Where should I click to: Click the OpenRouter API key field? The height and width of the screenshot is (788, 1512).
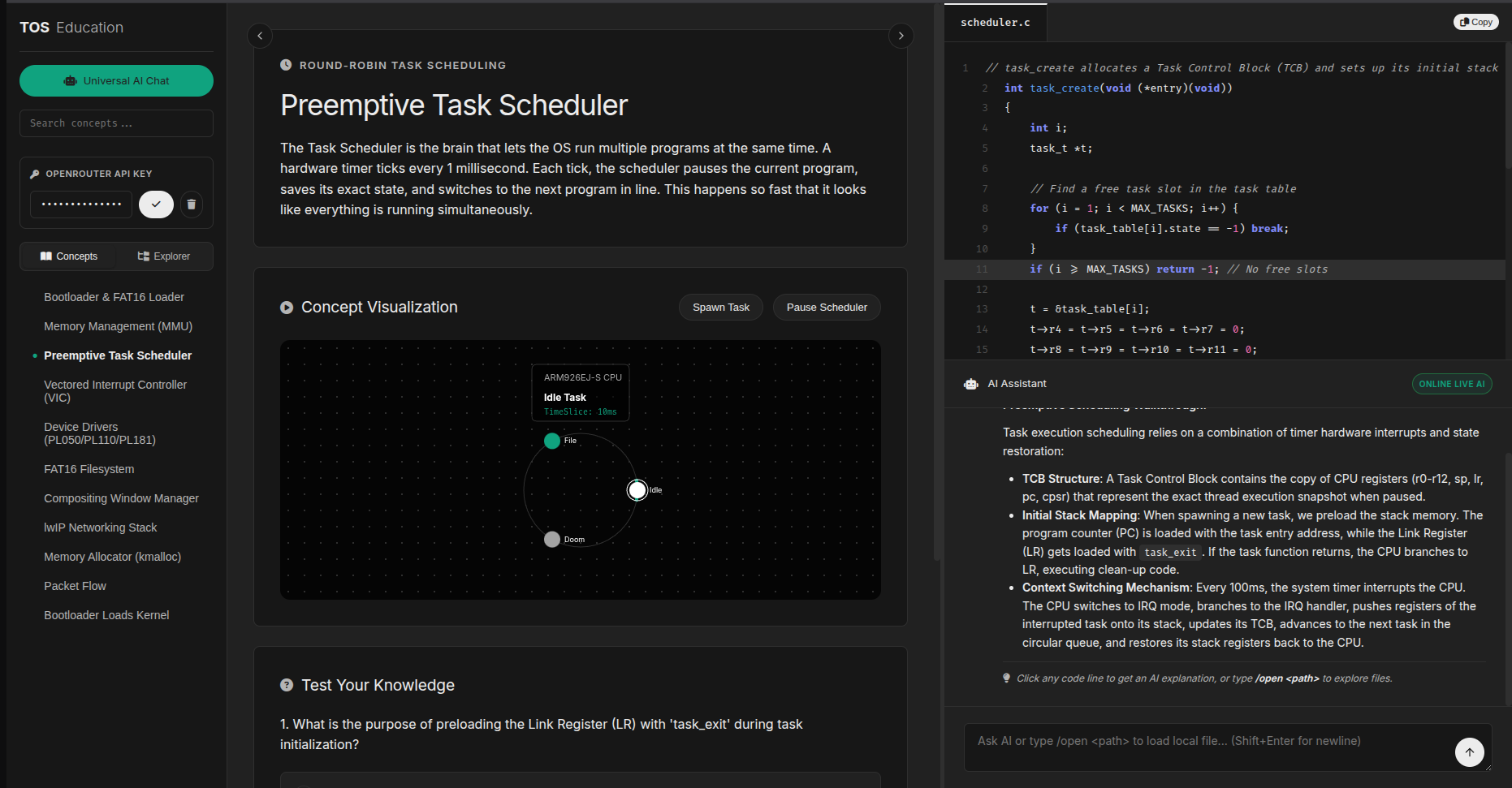(81, 205)
